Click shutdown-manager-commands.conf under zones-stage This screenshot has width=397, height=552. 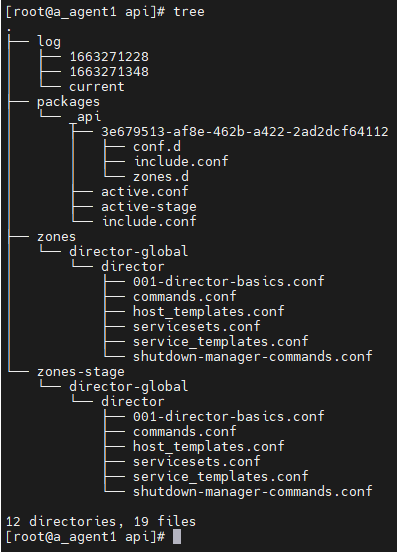pos(253,491)
